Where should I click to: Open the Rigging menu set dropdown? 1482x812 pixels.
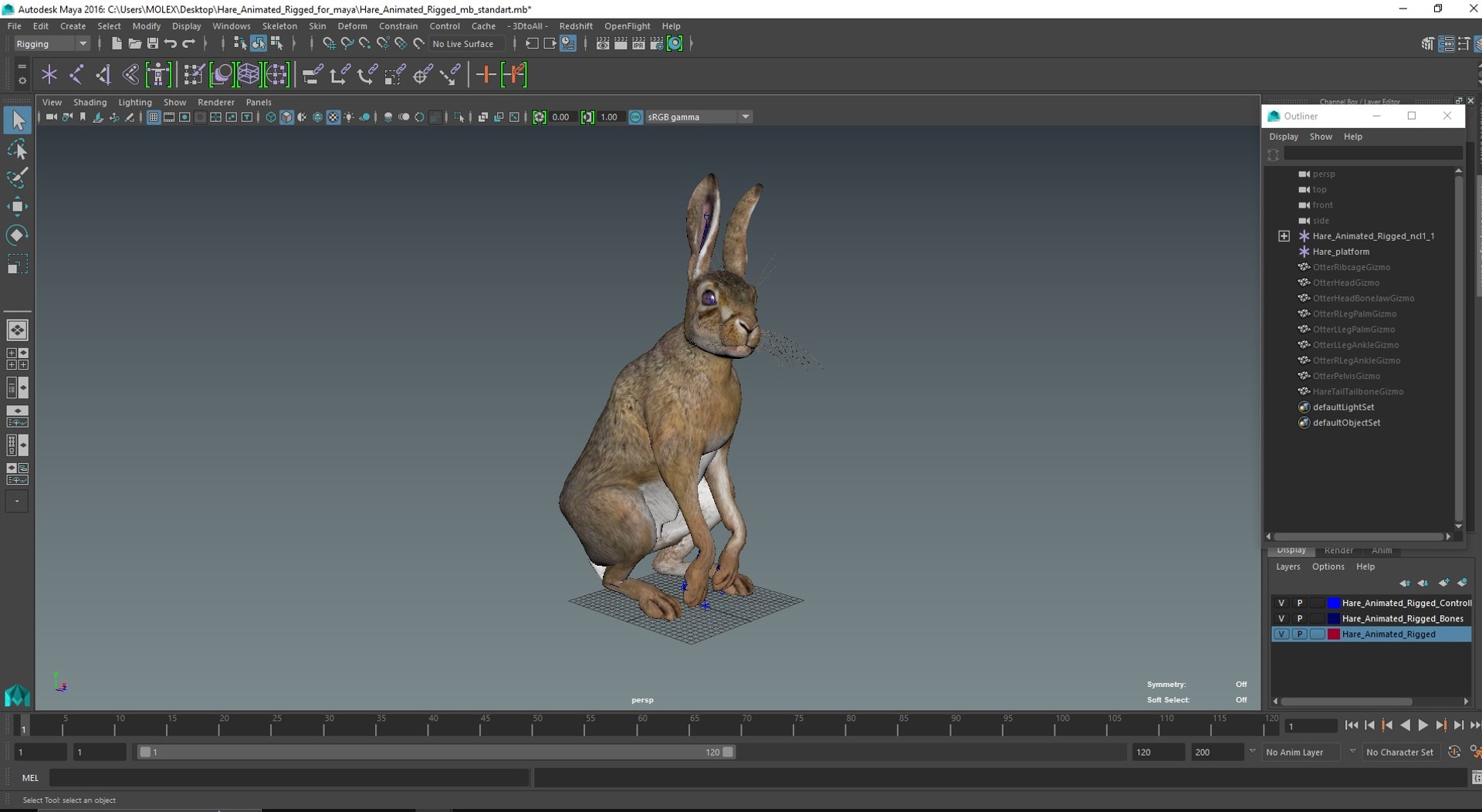click(51, 44)
